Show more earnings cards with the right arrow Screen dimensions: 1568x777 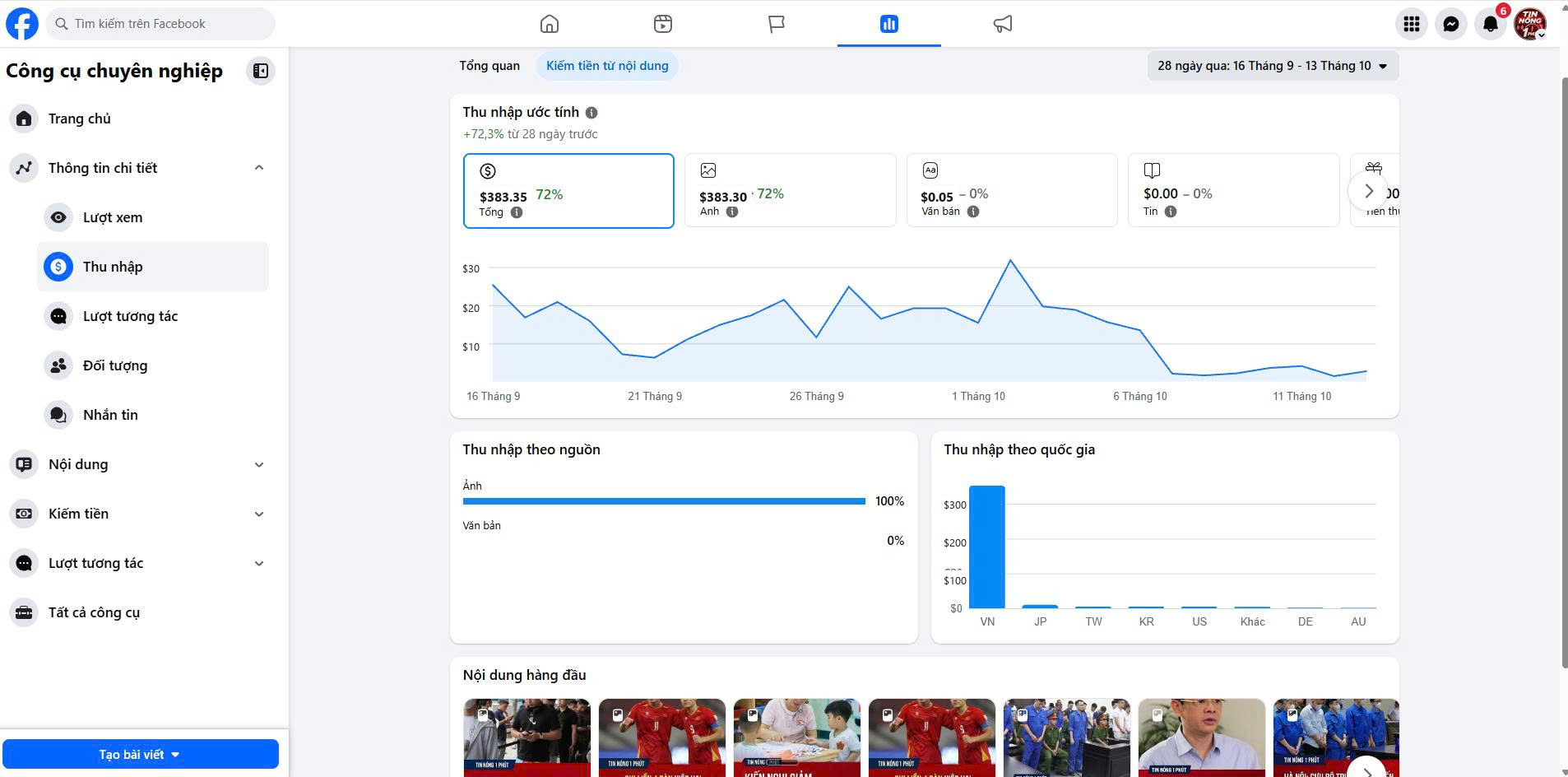coord(1368,191)
